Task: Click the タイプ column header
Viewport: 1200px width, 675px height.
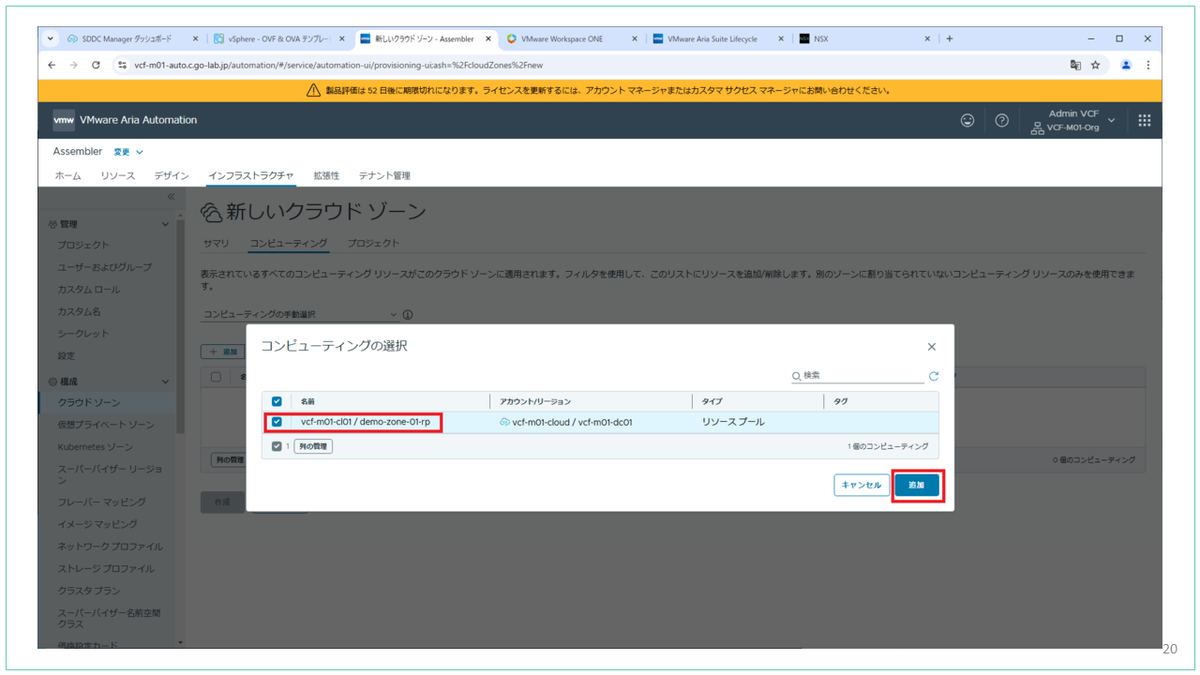Action: tap(712, 401)
